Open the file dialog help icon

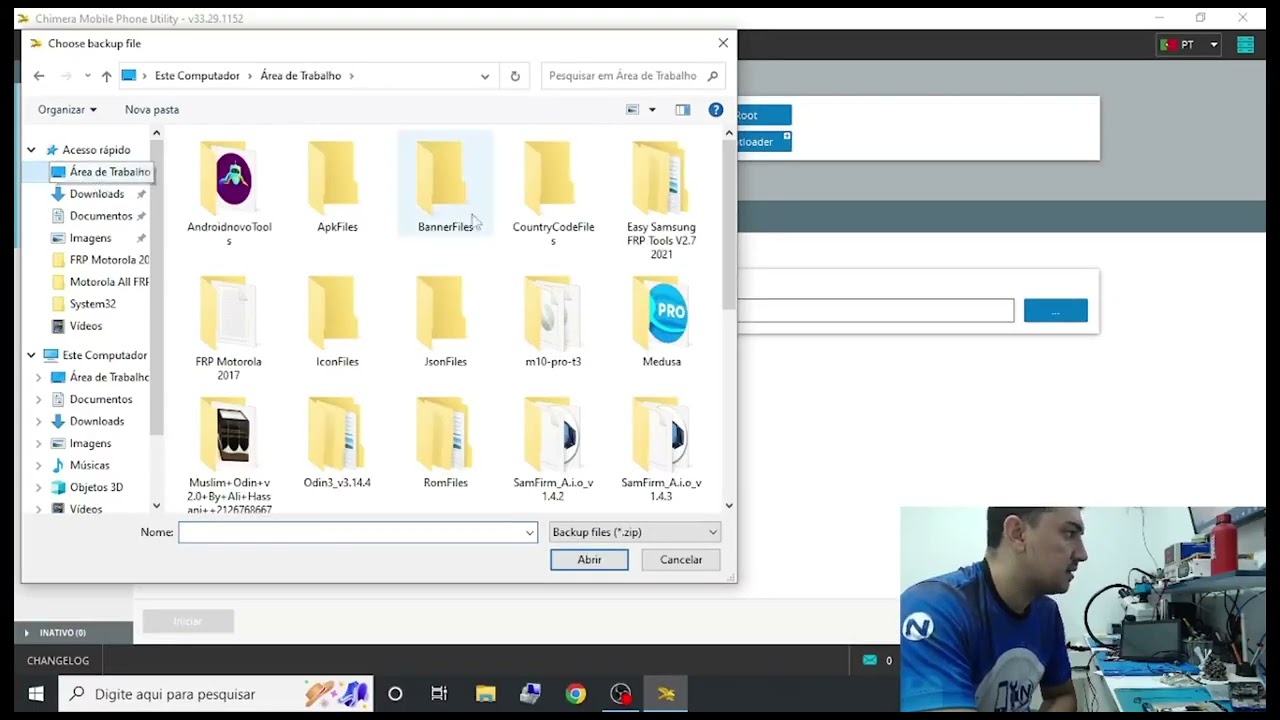(716, 110)
